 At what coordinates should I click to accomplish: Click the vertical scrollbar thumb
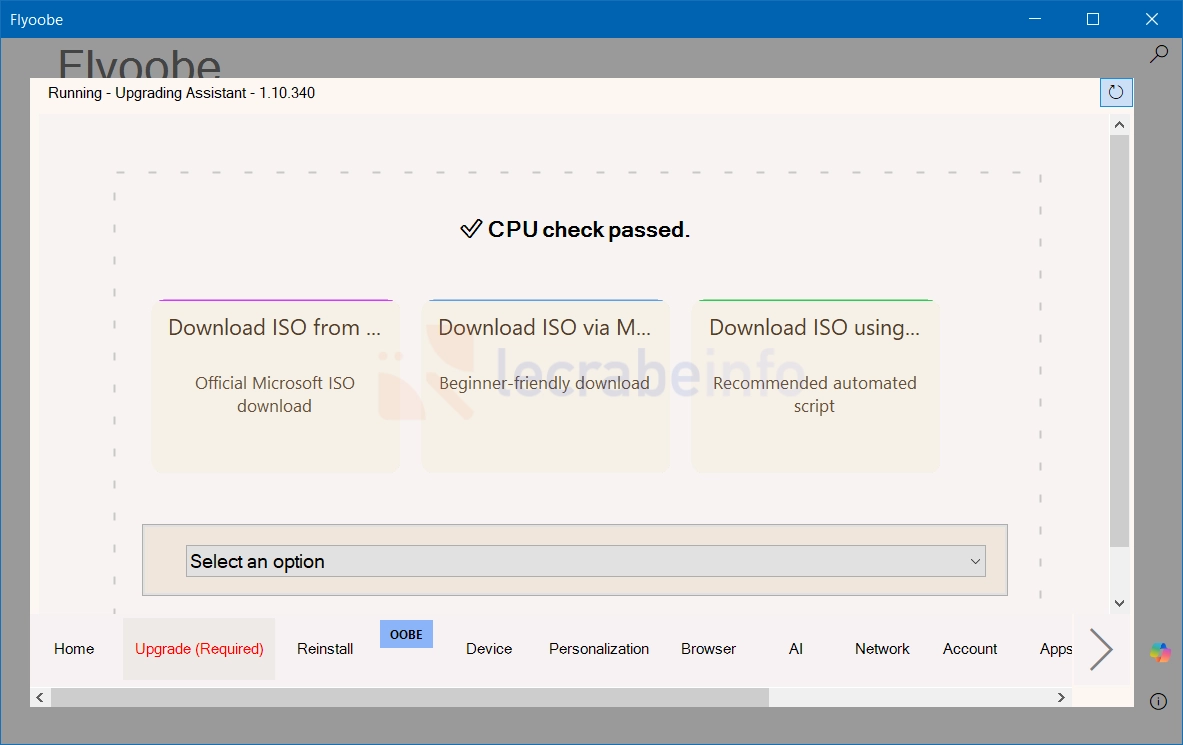coord(1120,340)
